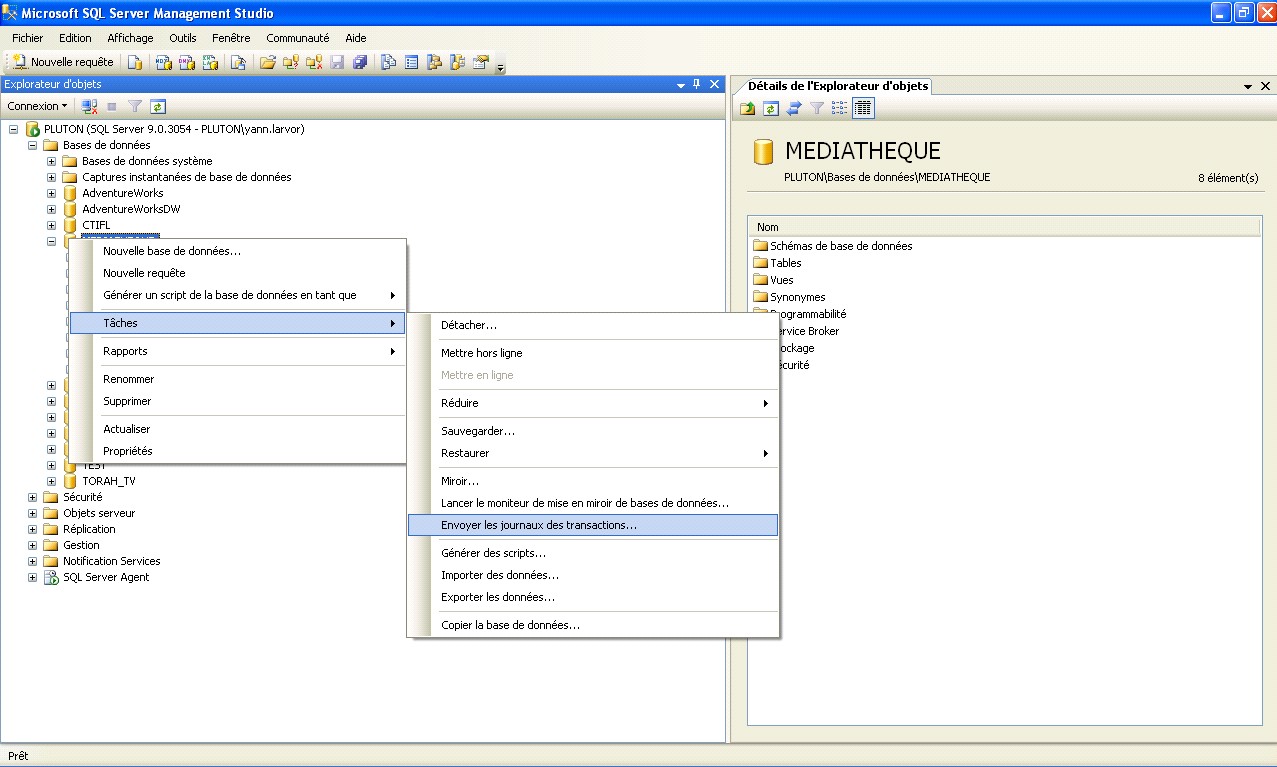Expand the AdventureWorks database node
The height and width of the screenshot is (767, 1277).
pyautogui.click(x=52, y=193)
